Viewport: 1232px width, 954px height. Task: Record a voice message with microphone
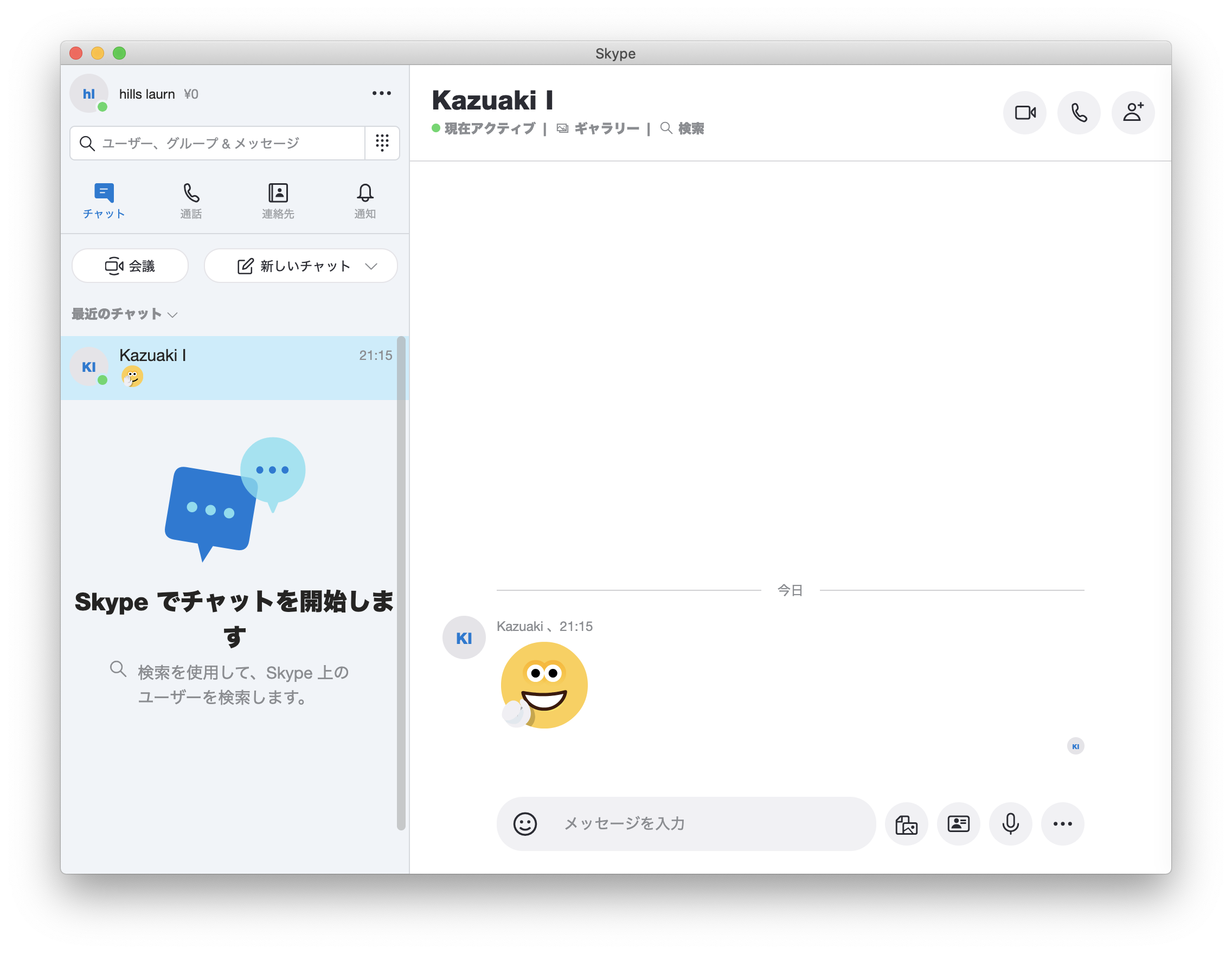point(1010,823)
